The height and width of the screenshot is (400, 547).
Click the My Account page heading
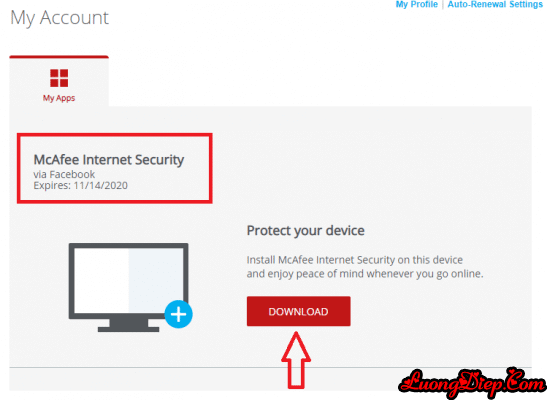60,18
